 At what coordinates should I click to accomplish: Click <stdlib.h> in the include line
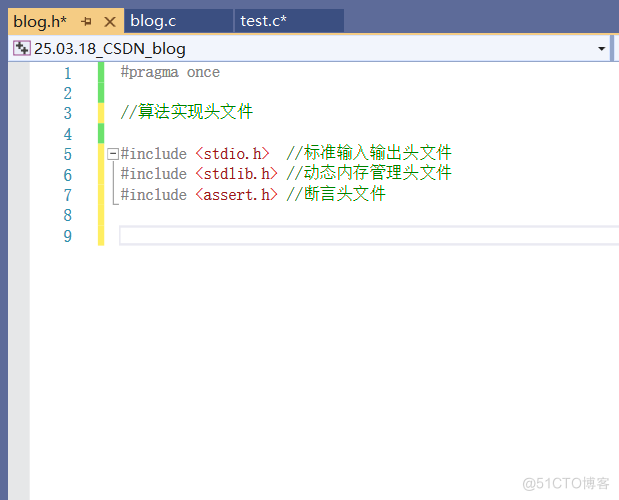(x=236, y=174)
